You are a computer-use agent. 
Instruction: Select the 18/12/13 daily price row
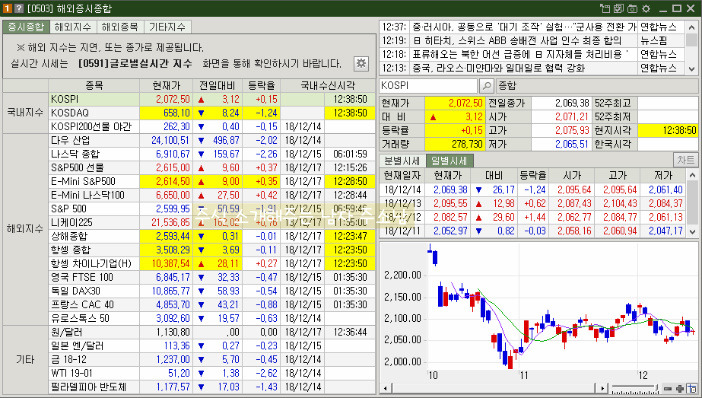(x=533, y=203)
